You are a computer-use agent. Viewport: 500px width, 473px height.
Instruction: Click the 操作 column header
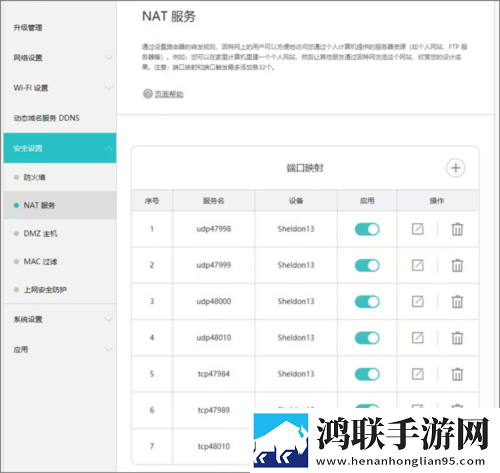point(437,201)
